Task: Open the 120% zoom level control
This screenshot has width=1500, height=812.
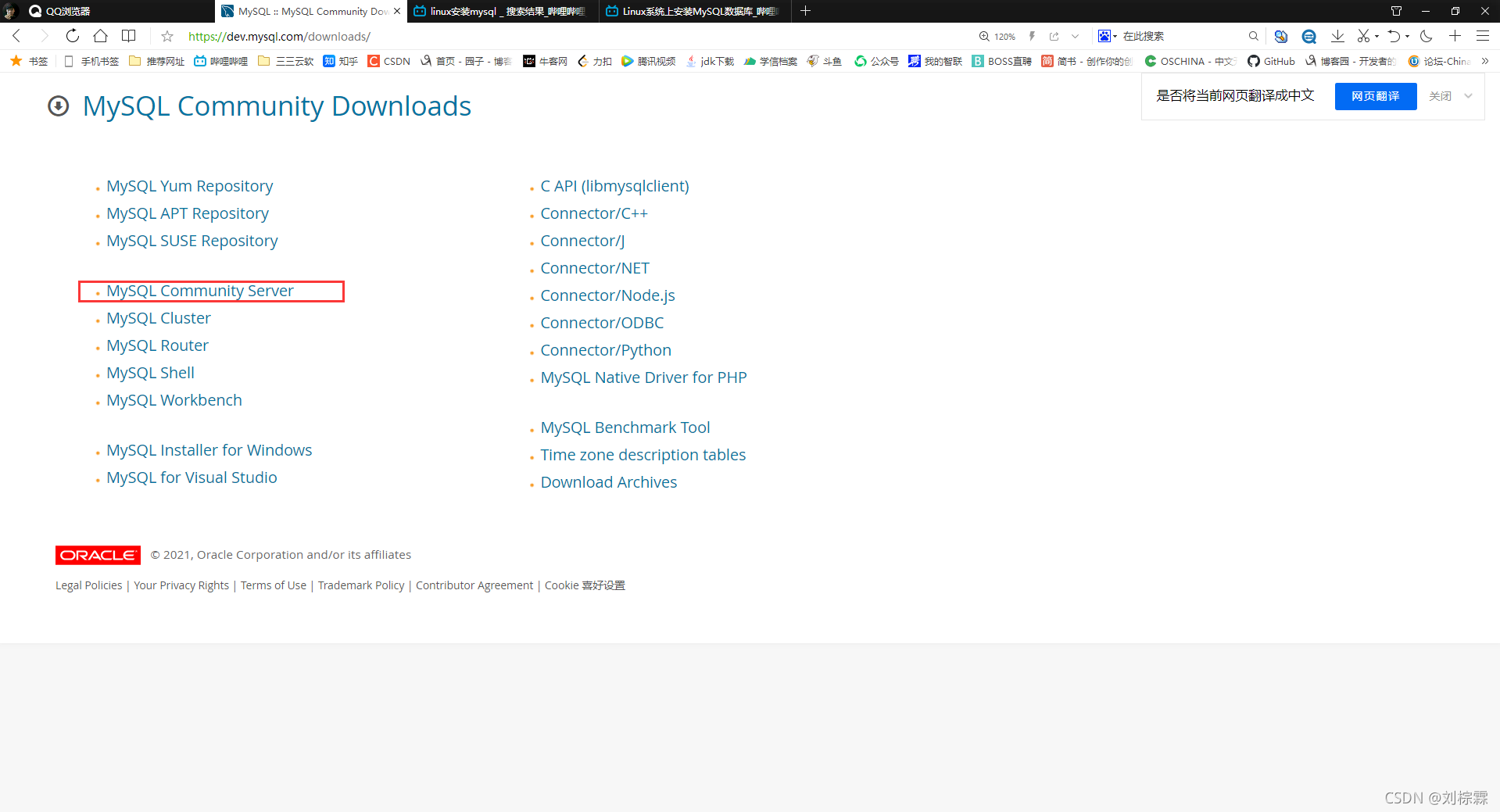Action: point(997,36)
